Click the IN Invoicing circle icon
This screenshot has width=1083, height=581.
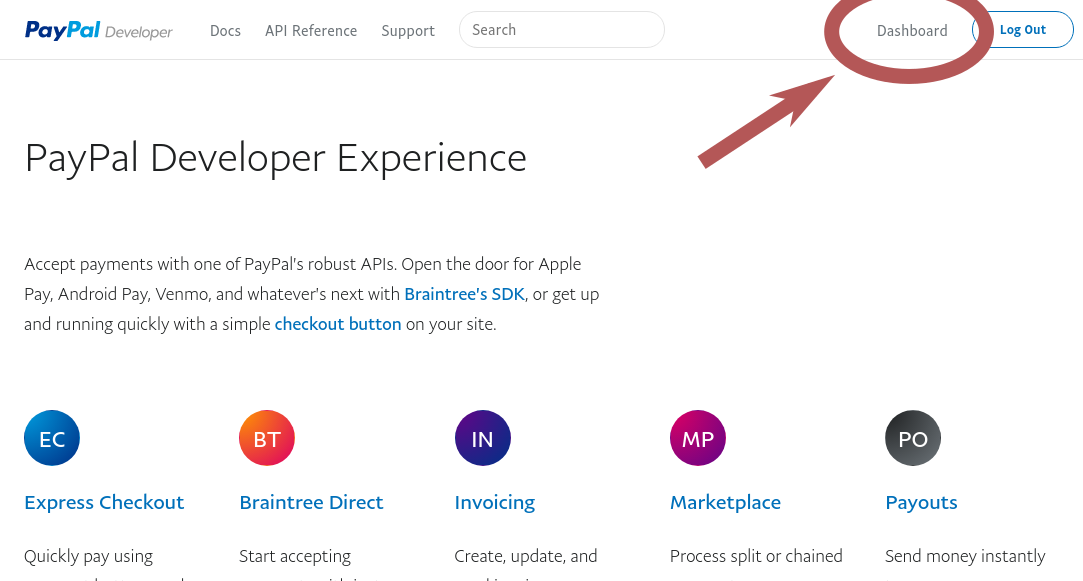click(x=482, y=438)
